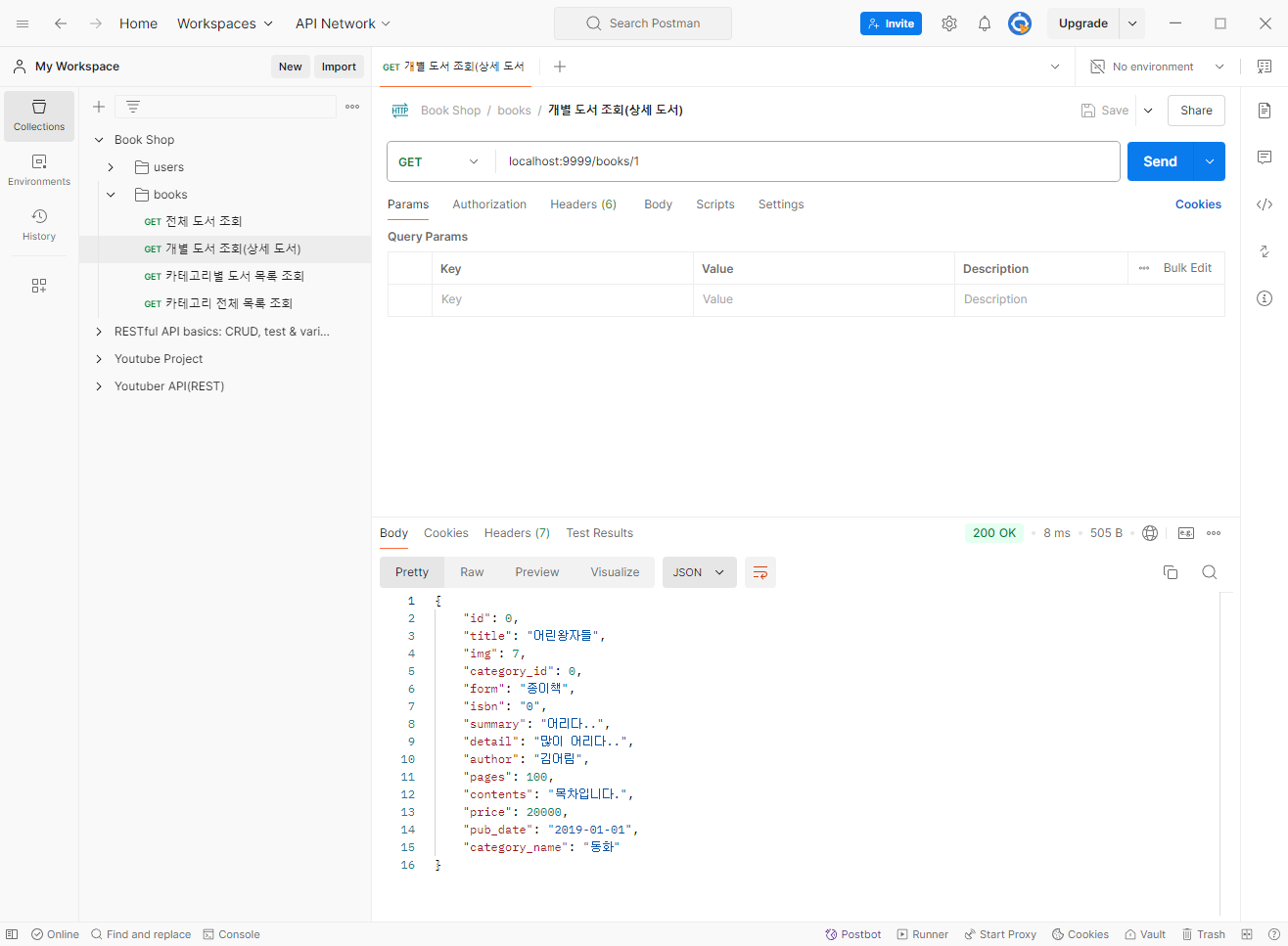This screenshot has width=1288, height=946.
Task: Open Environments in the sidebar
Action: [x=39, y=170]
